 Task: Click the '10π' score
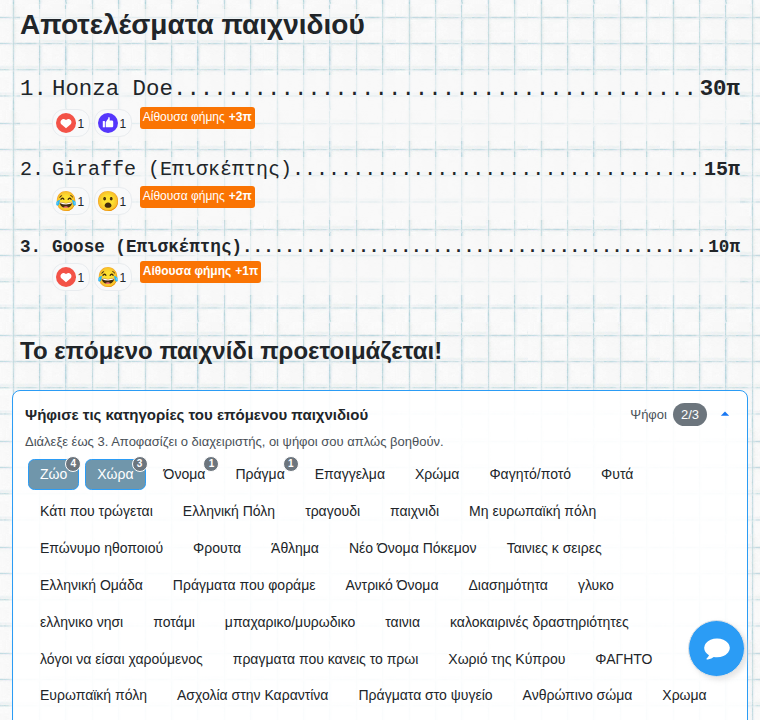[724, 246]
